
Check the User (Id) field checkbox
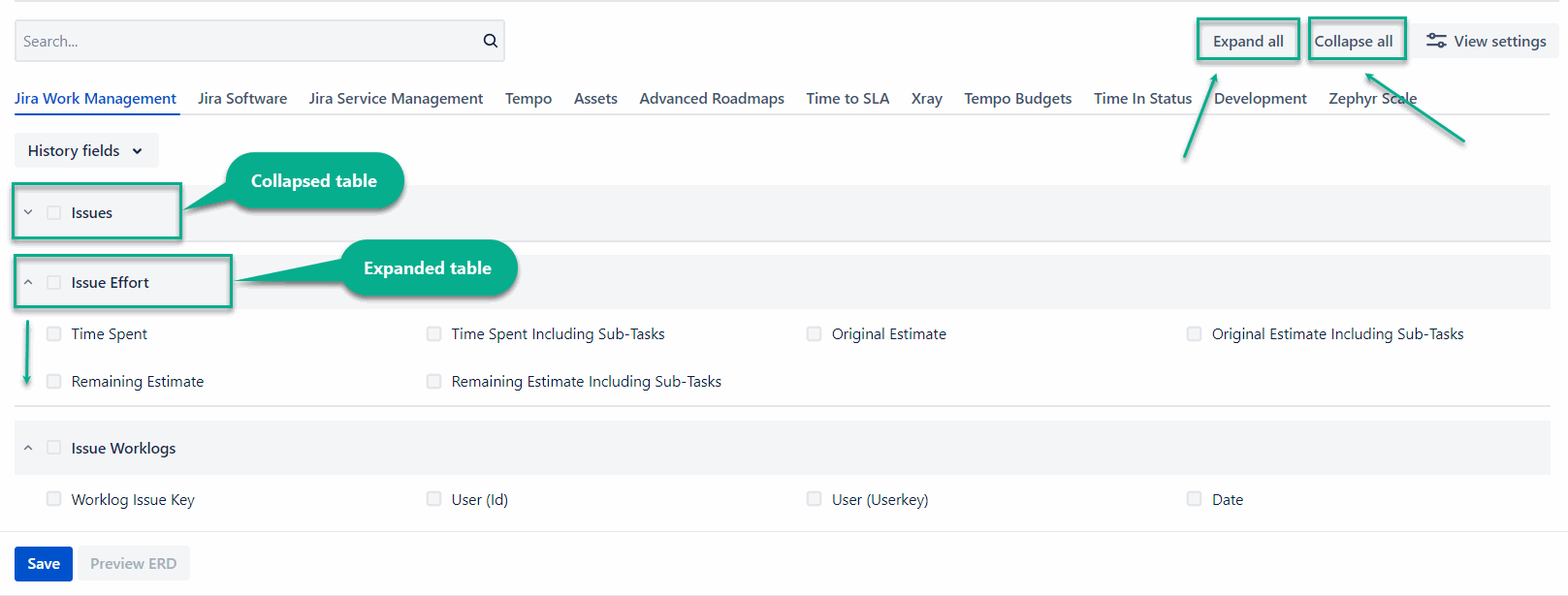tap(434, 499)
